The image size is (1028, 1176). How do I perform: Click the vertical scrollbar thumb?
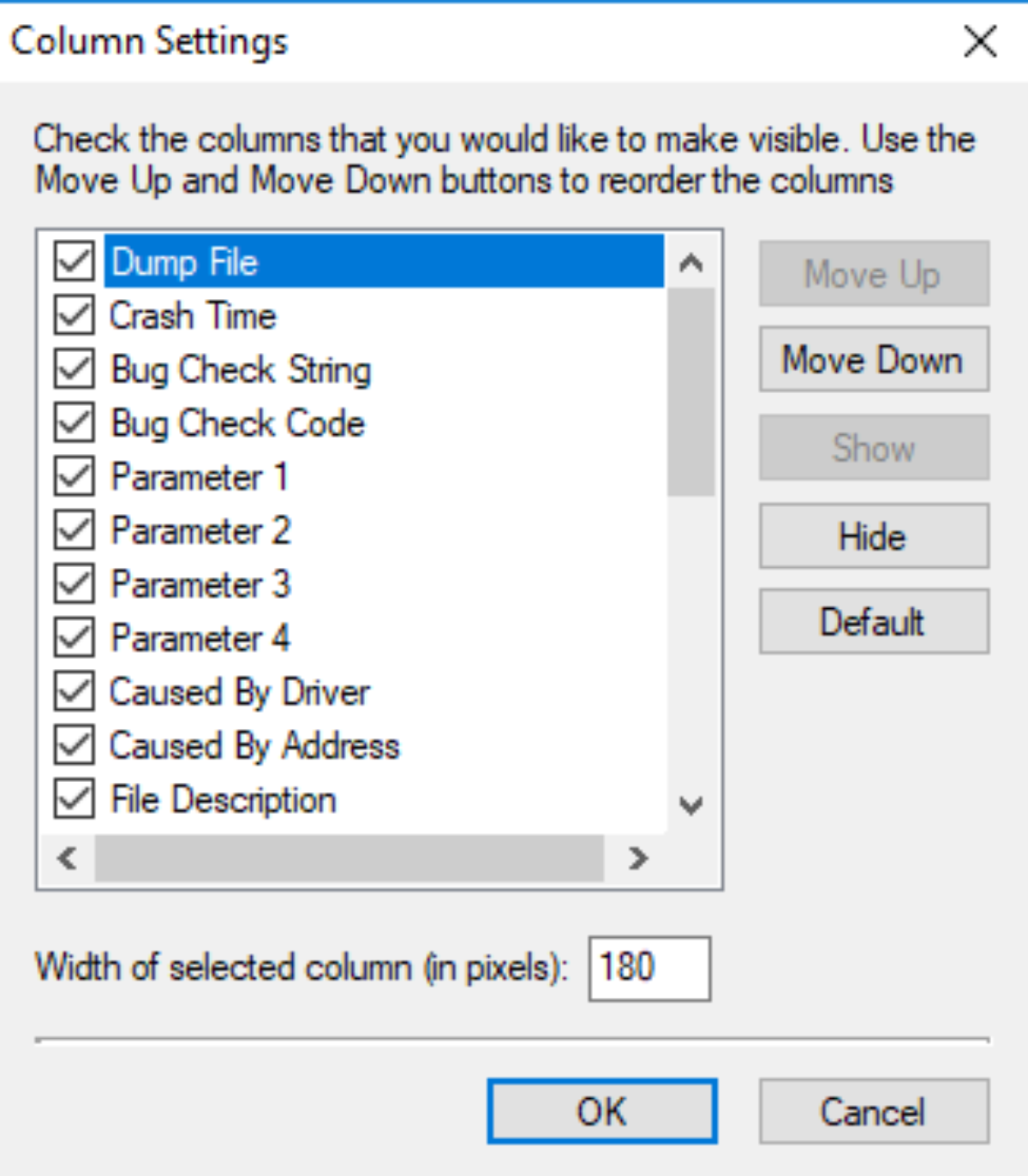pyautogui.click(x=690, y=391)
